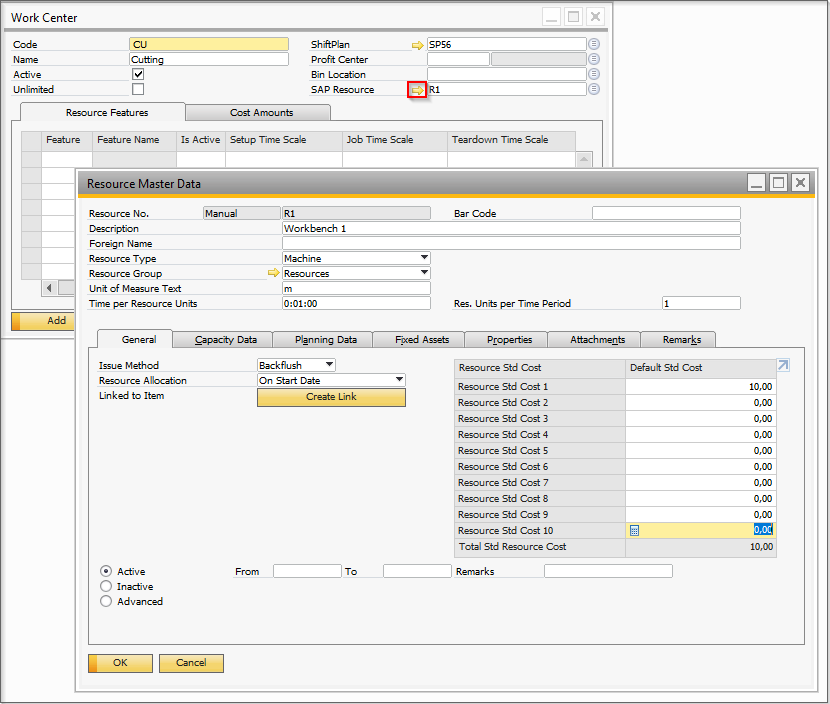Switch to the Capacity Data tab
The image size is (830, 704).
pyautogui.click(x=225, y=340)
